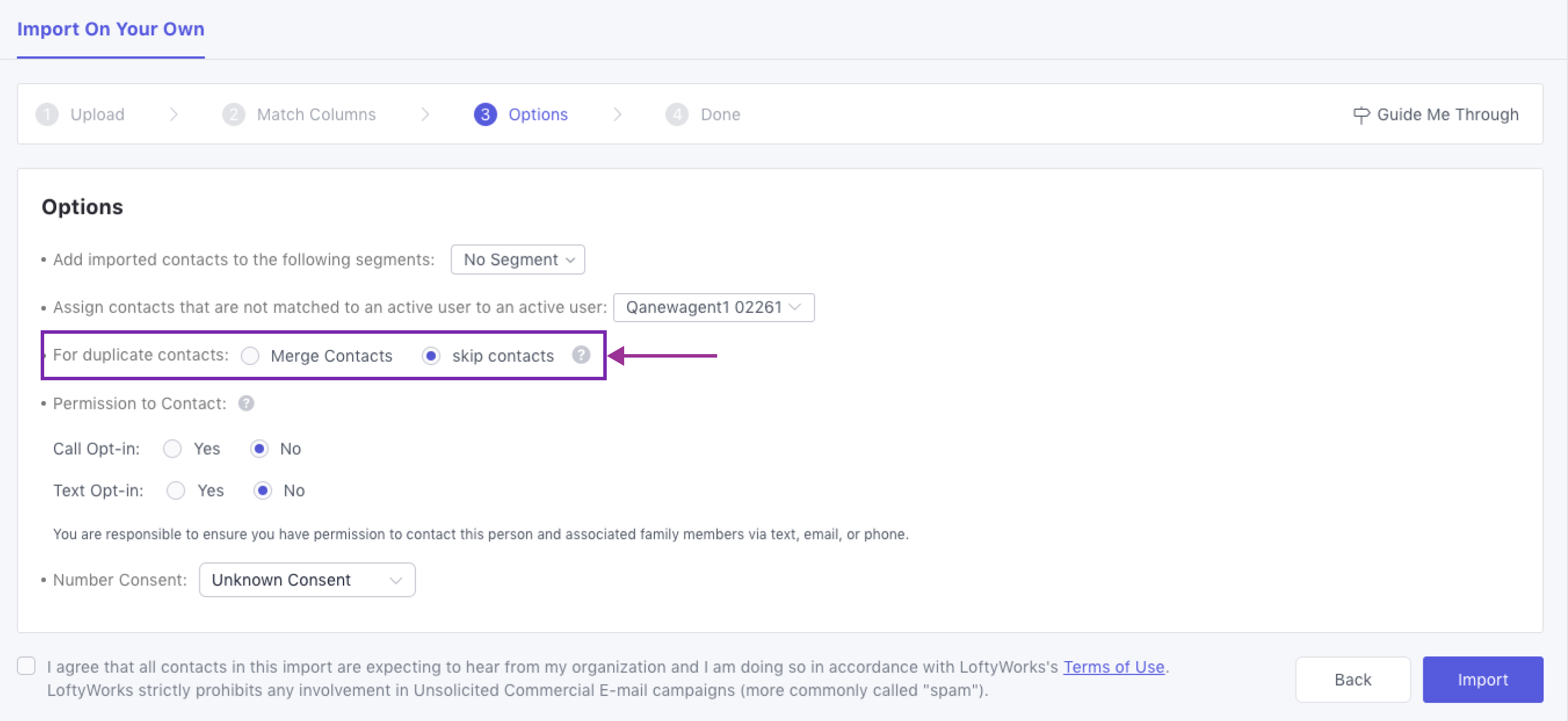The width and height of the screenshot is (1568, 721).
Task: Select the skip contacts radio option
Action: pos(431,356)
